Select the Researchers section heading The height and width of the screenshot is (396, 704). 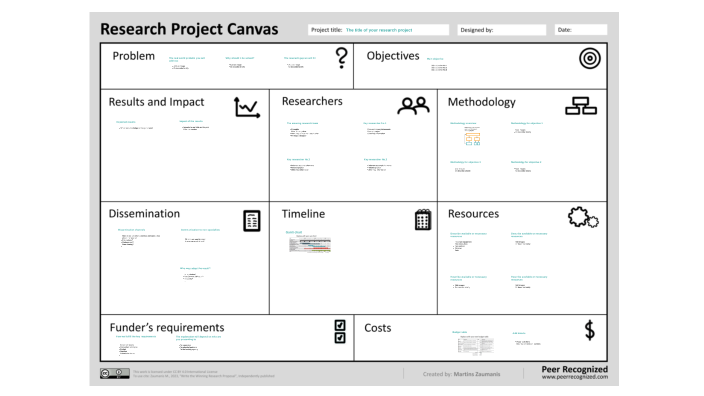pyautogui.click(x=312, y=101)
